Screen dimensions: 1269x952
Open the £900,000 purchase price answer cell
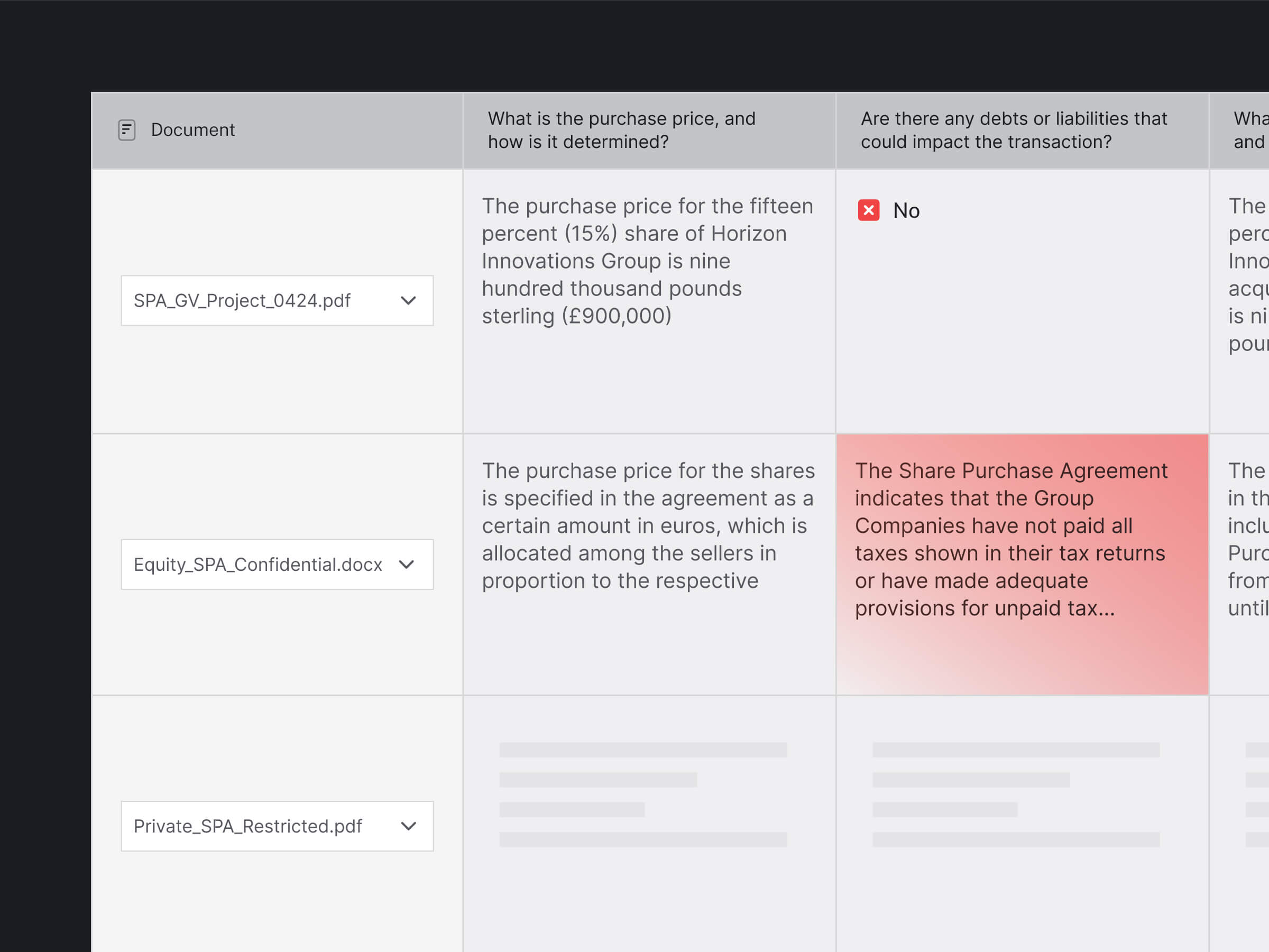tap(647, 262)
